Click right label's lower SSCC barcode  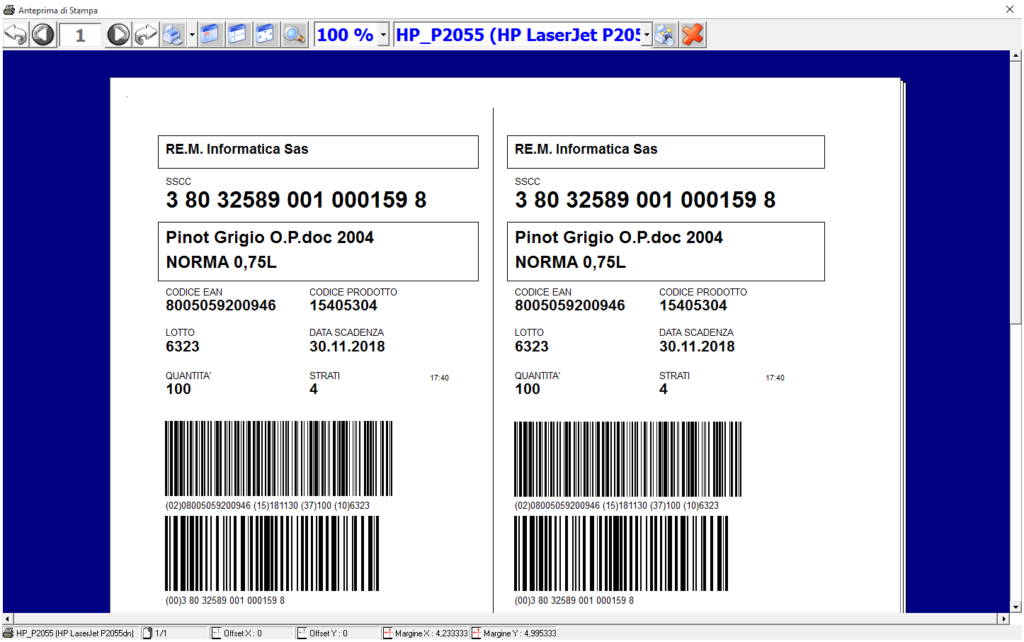point(621,553)
